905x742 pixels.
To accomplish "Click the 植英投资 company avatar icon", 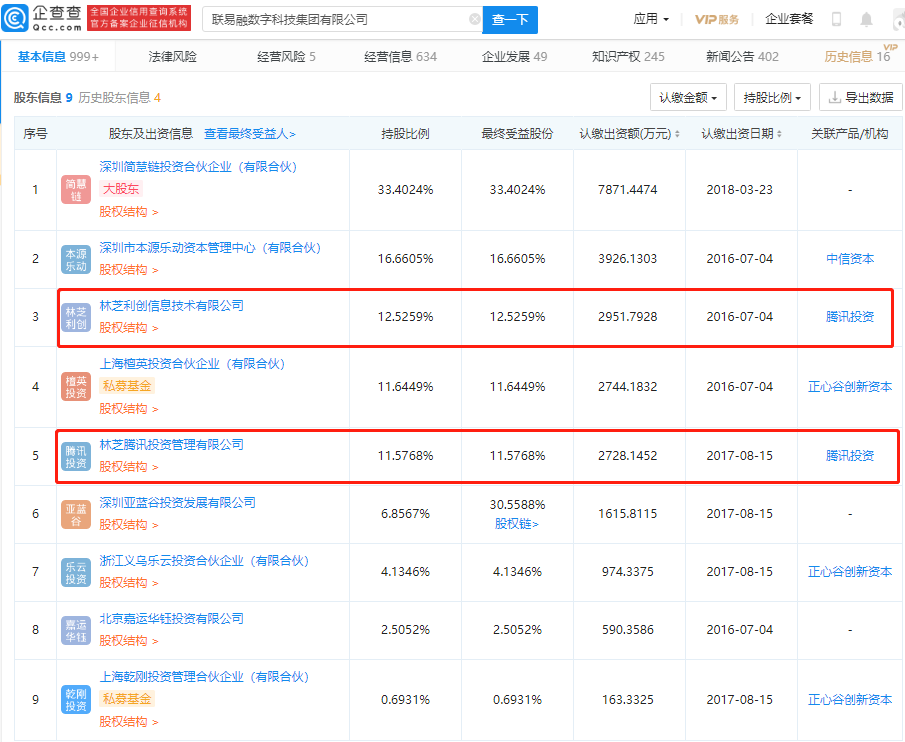I will tap(76, 387).
